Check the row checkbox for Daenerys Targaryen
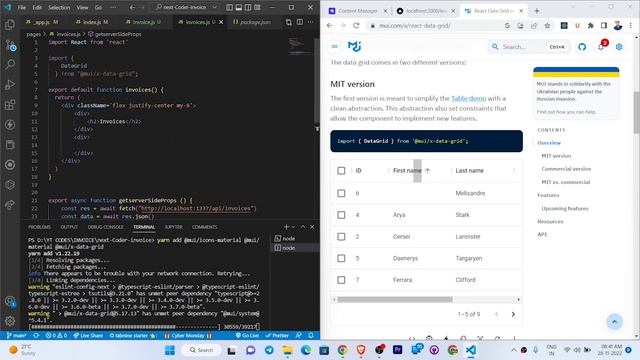The image size is (640, 360). 341,258
